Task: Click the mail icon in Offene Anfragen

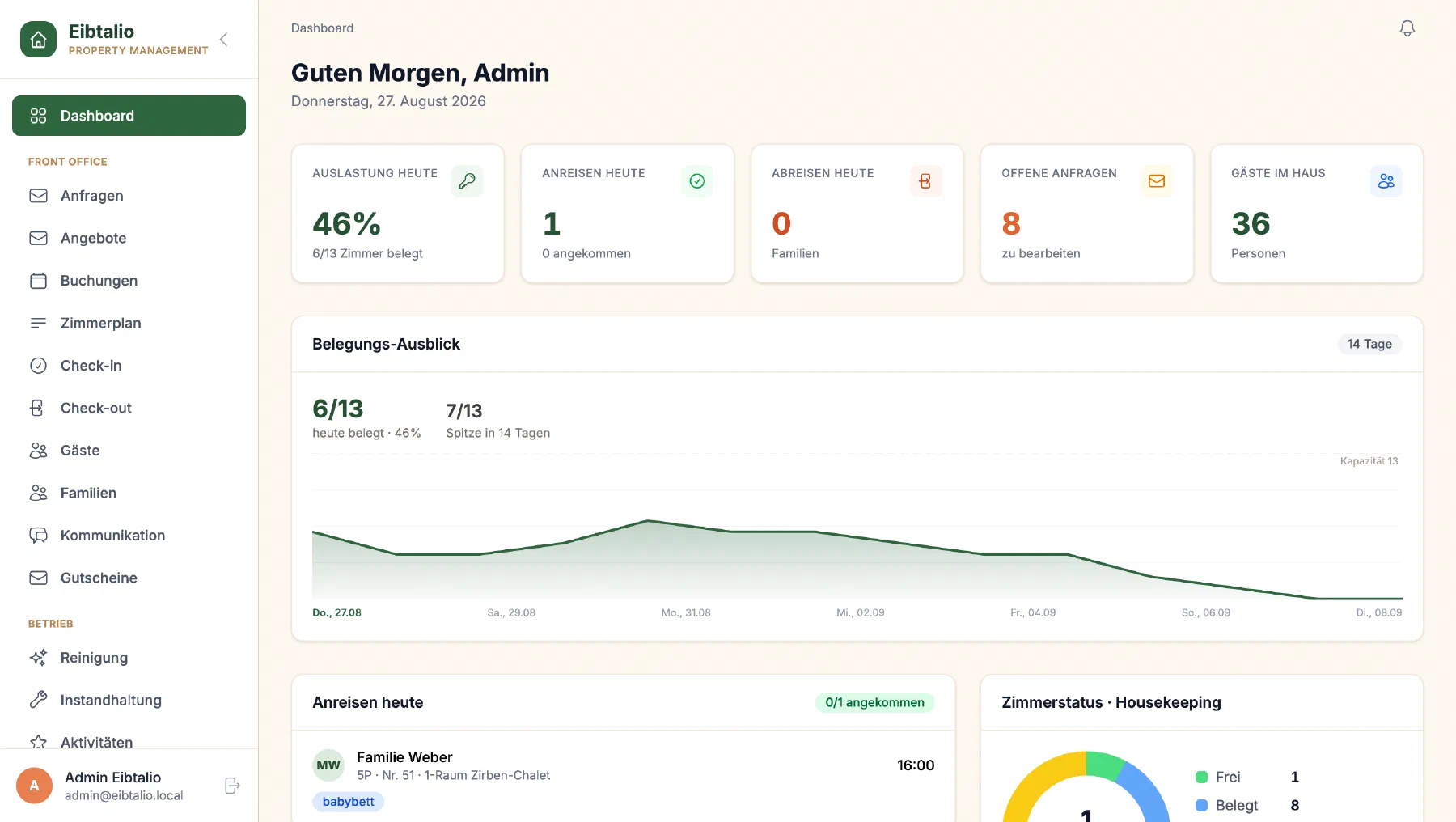Action: (1157, 181)
